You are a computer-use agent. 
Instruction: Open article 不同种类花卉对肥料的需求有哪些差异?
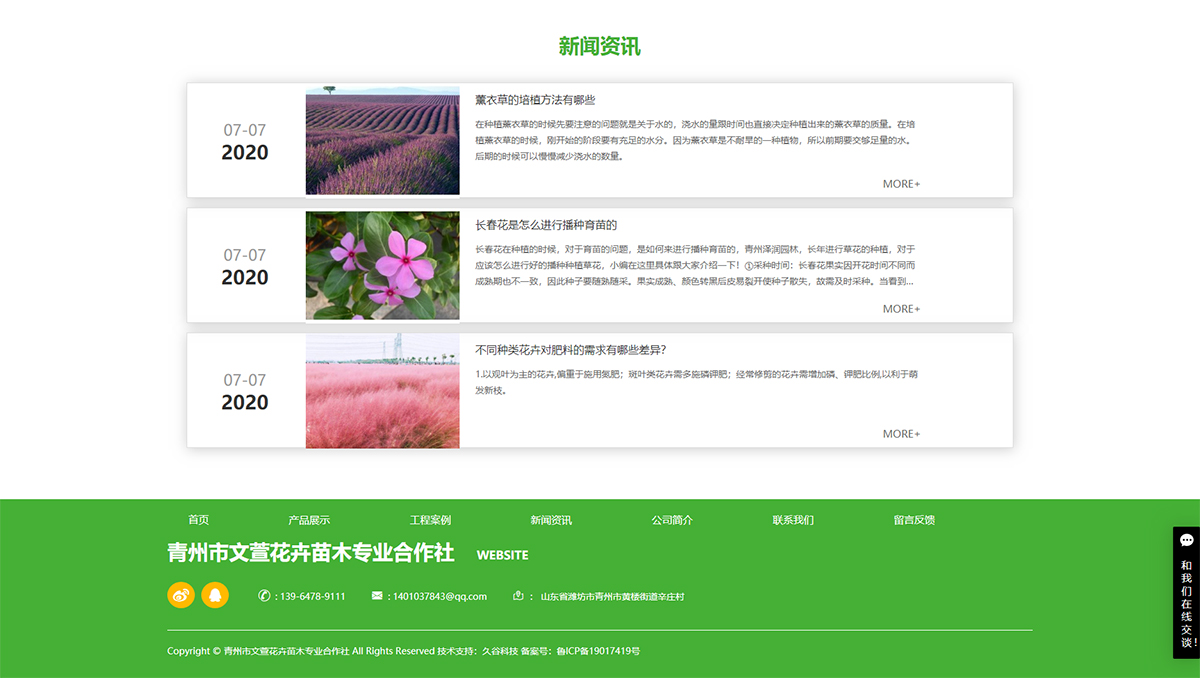[x=571, y=350]
